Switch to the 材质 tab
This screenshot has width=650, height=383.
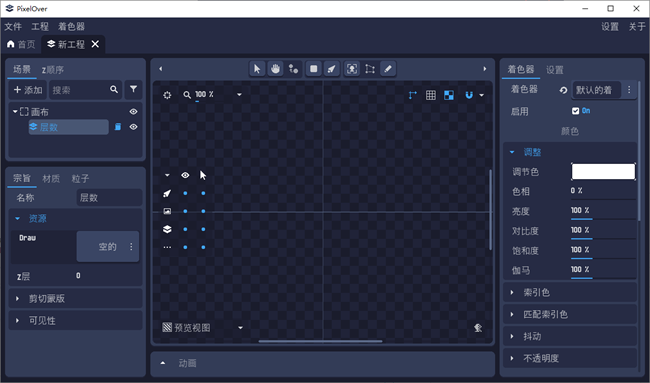tap(51, 179)
